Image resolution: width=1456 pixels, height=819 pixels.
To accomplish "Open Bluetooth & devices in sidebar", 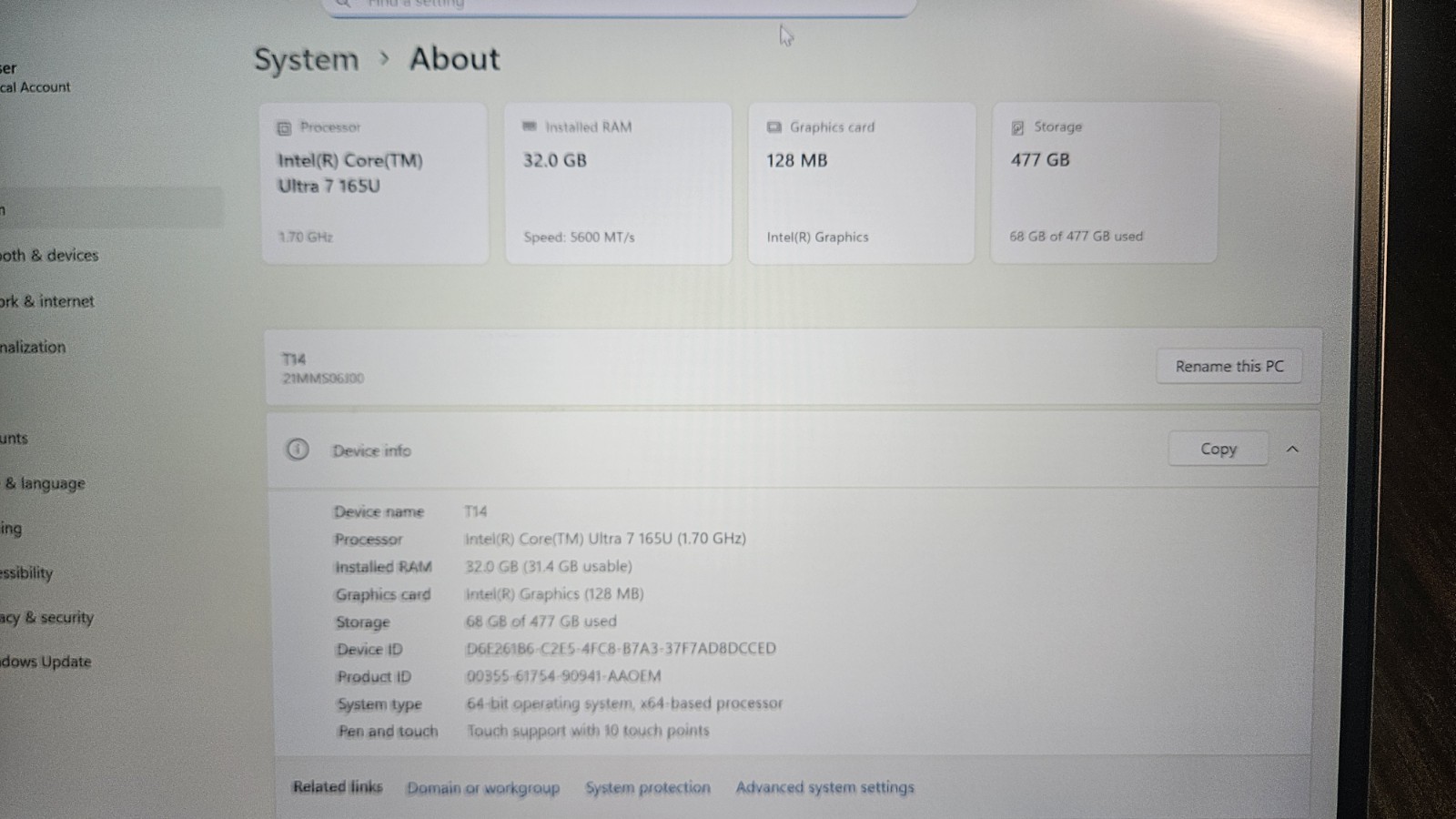I will click(x=49, y=256).
